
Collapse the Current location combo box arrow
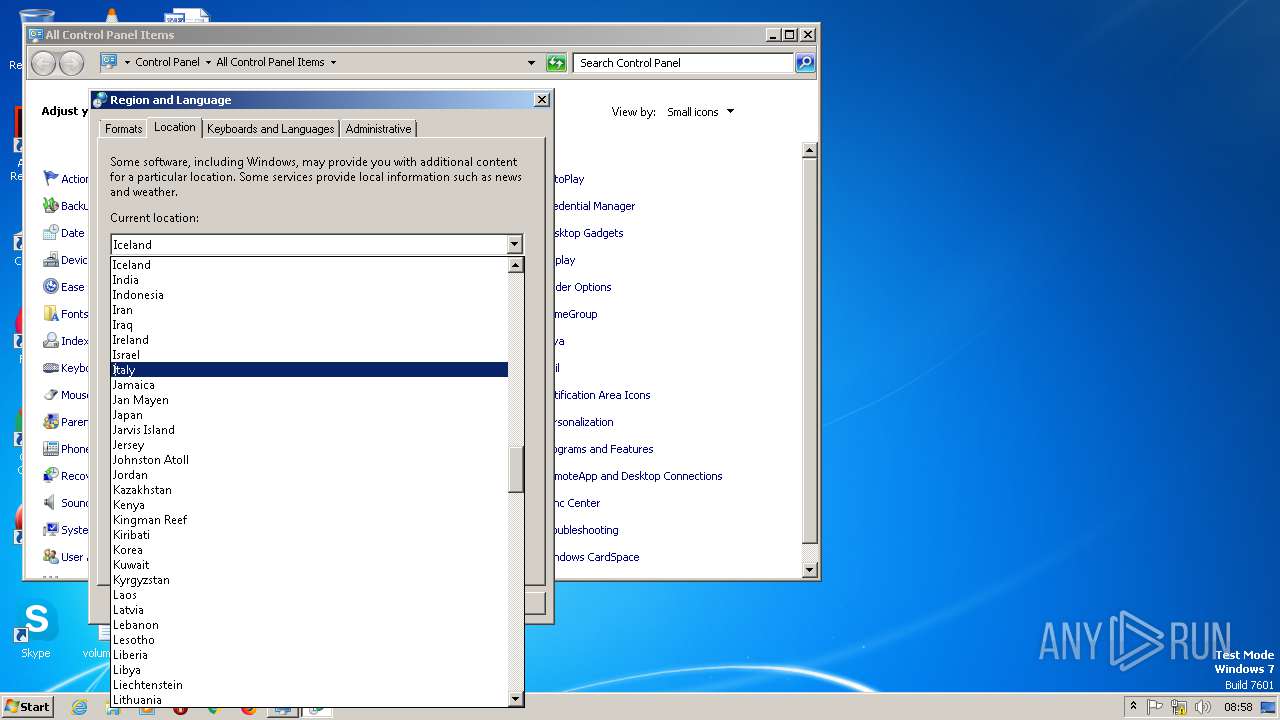[x=514, y=244]
